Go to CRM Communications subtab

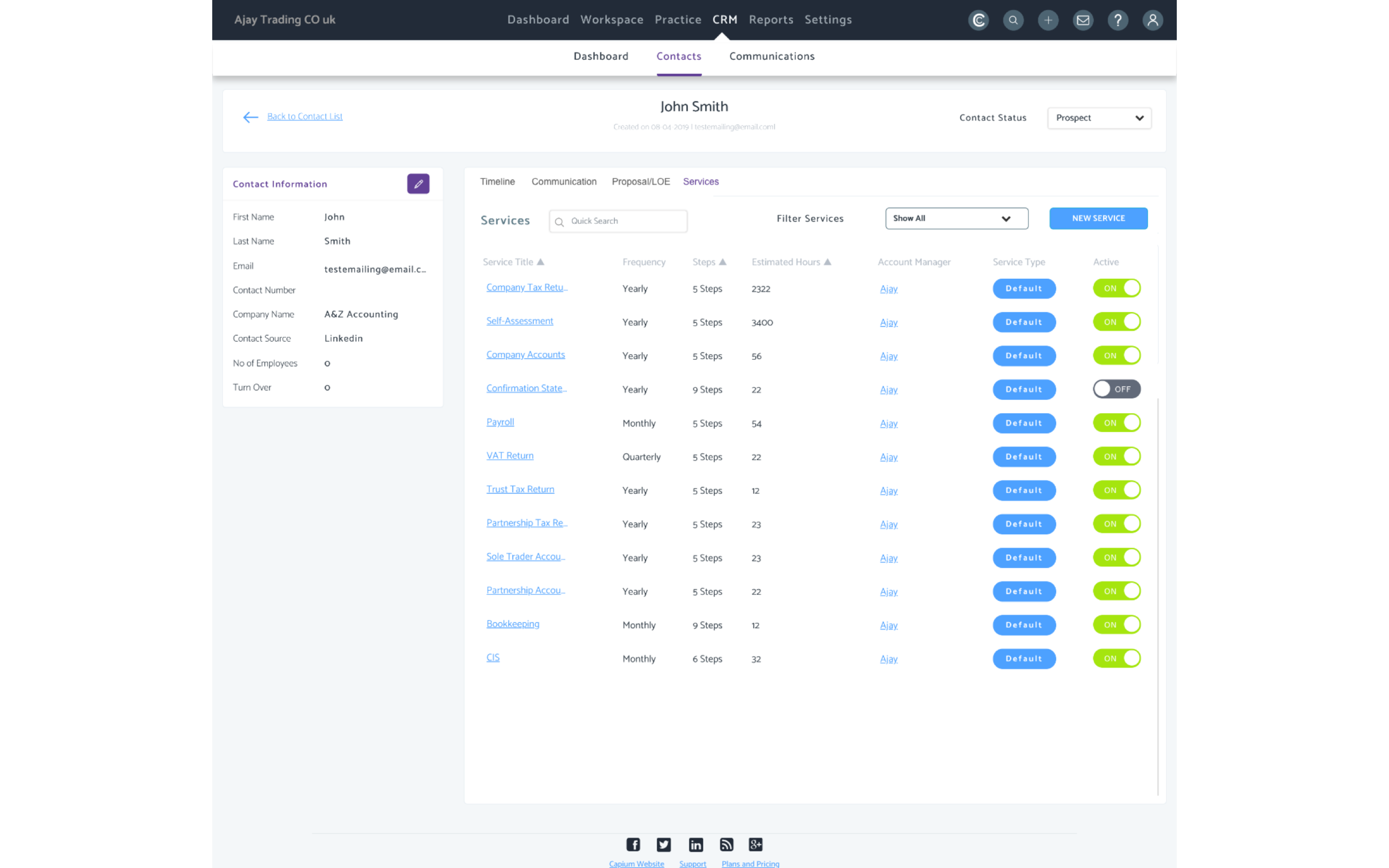click(772, 56)
